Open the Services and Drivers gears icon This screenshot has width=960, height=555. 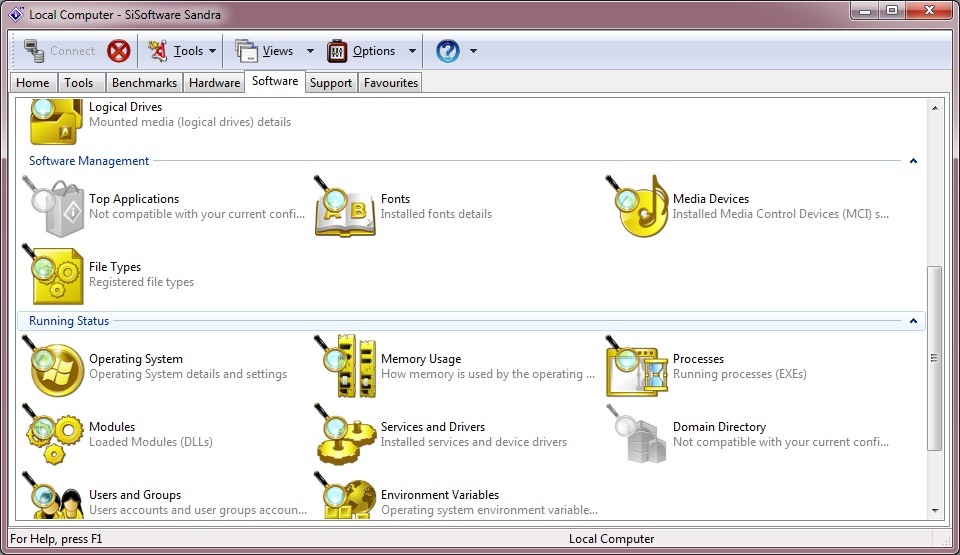(345, 434)
